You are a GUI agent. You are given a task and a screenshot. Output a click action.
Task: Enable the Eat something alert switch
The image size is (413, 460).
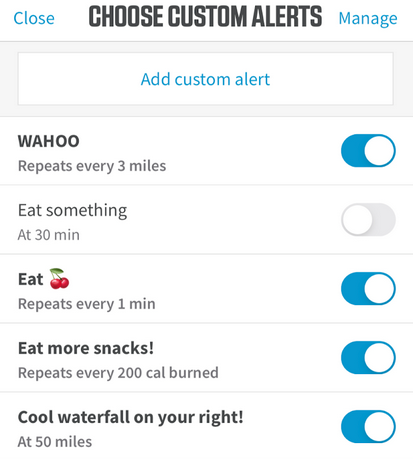368,220
